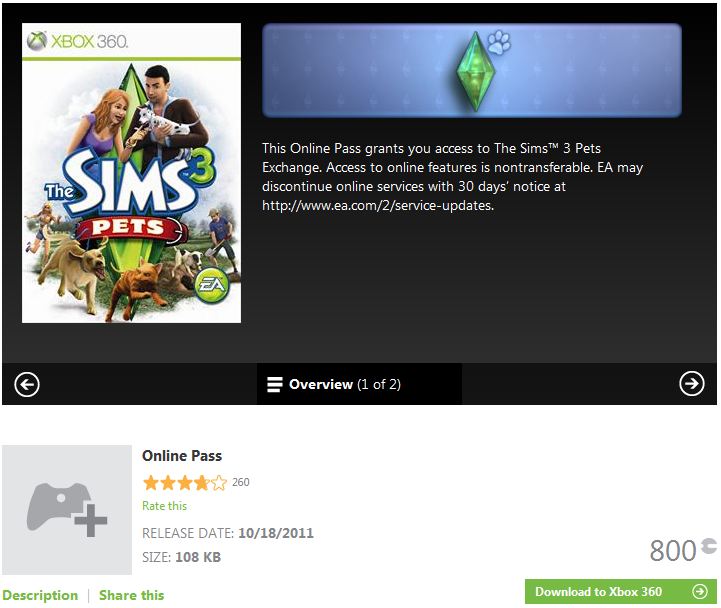Click the Overview list icon

click(x=275, y=384)
